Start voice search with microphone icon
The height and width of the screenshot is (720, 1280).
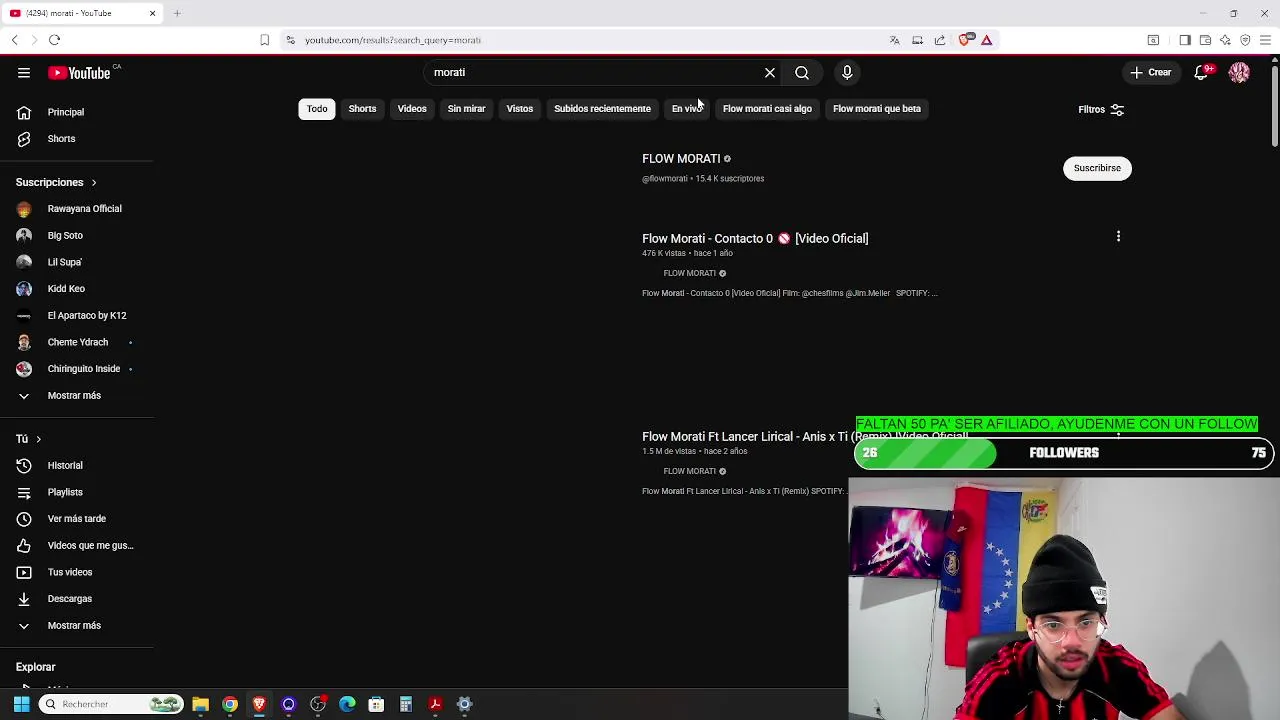point(847,73)
